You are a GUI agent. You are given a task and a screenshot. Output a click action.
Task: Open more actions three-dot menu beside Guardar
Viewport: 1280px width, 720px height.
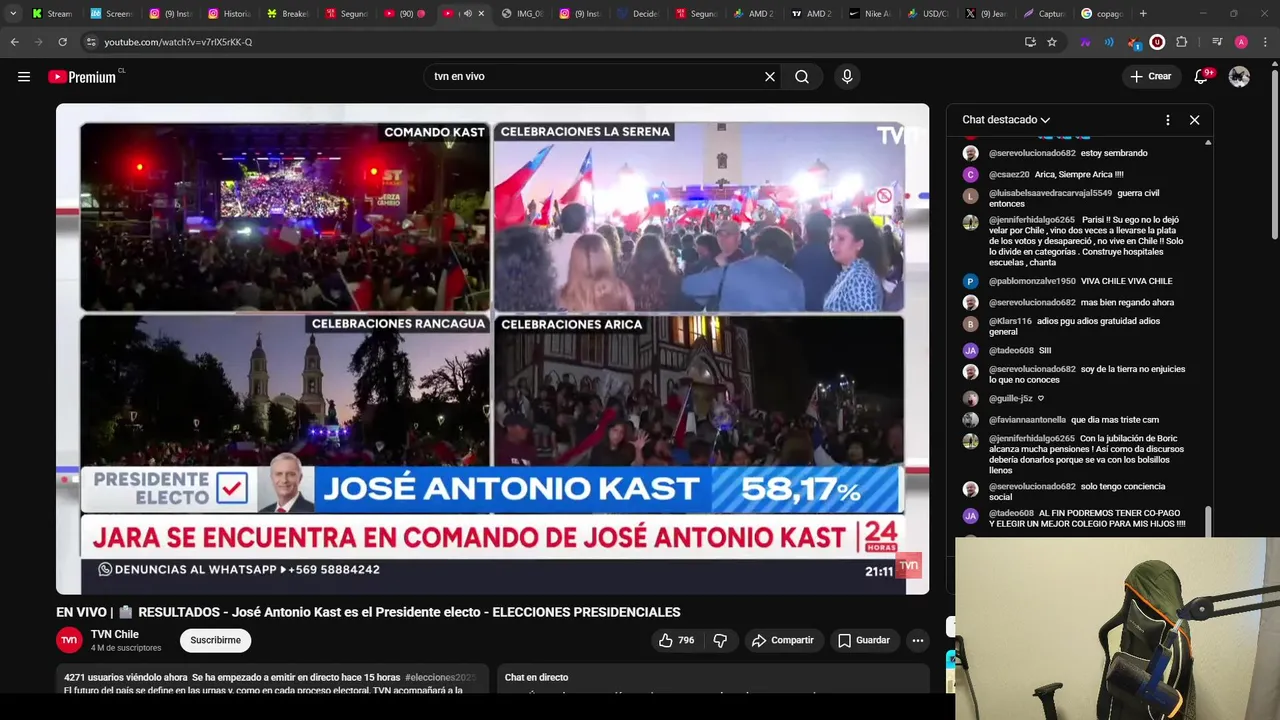point(918,640)
